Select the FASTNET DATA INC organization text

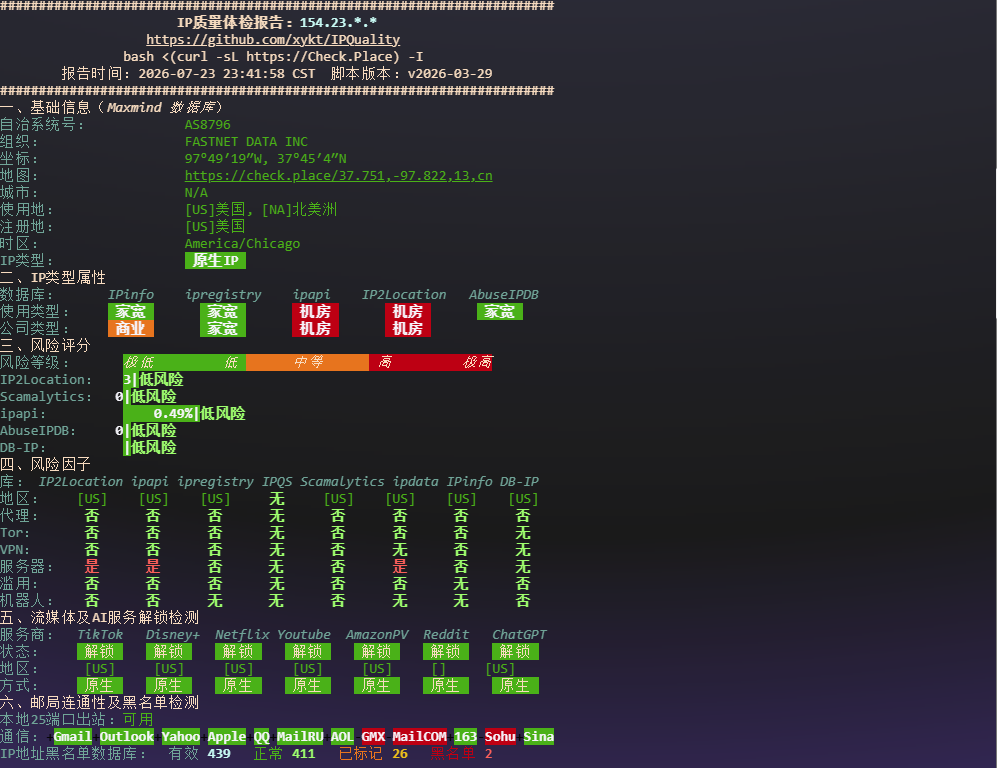click(246, 142)
